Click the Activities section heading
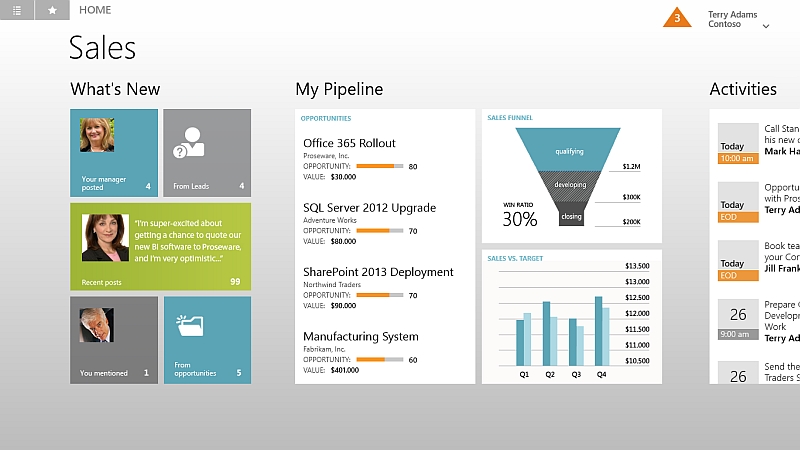 tap(743, 89)
